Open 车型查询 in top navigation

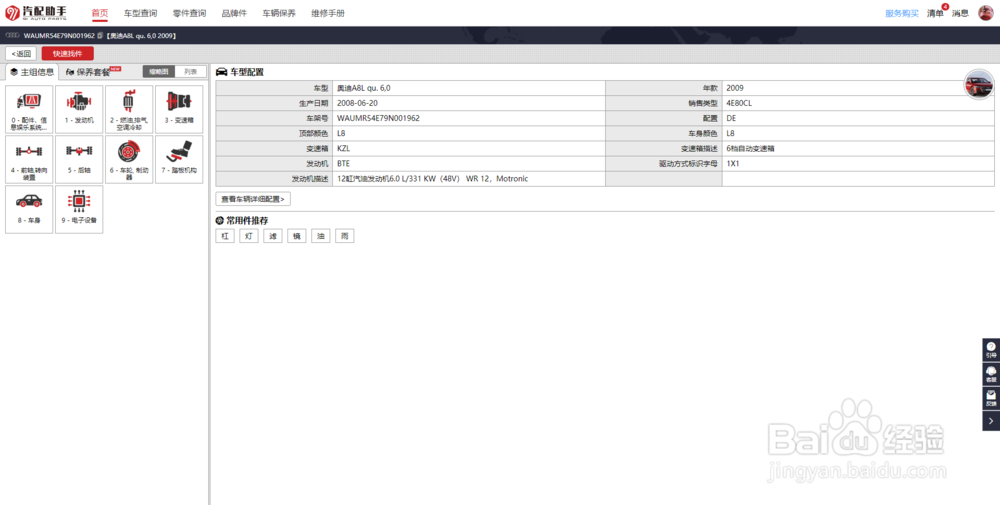click(x=140, y=13)
